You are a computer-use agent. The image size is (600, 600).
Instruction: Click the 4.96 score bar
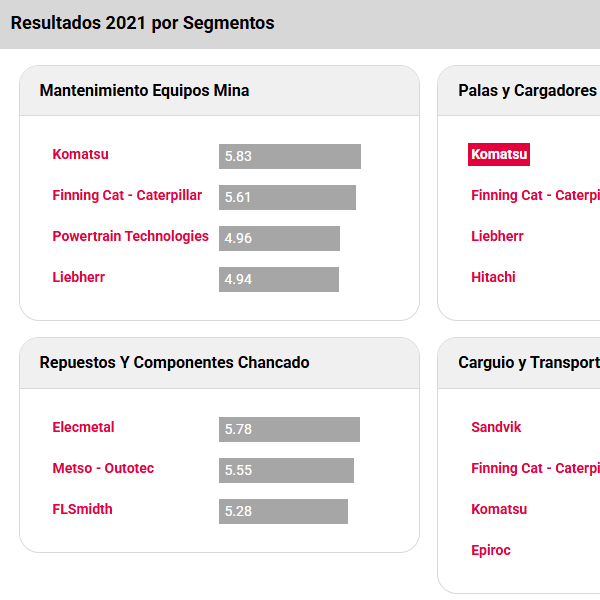279,239
